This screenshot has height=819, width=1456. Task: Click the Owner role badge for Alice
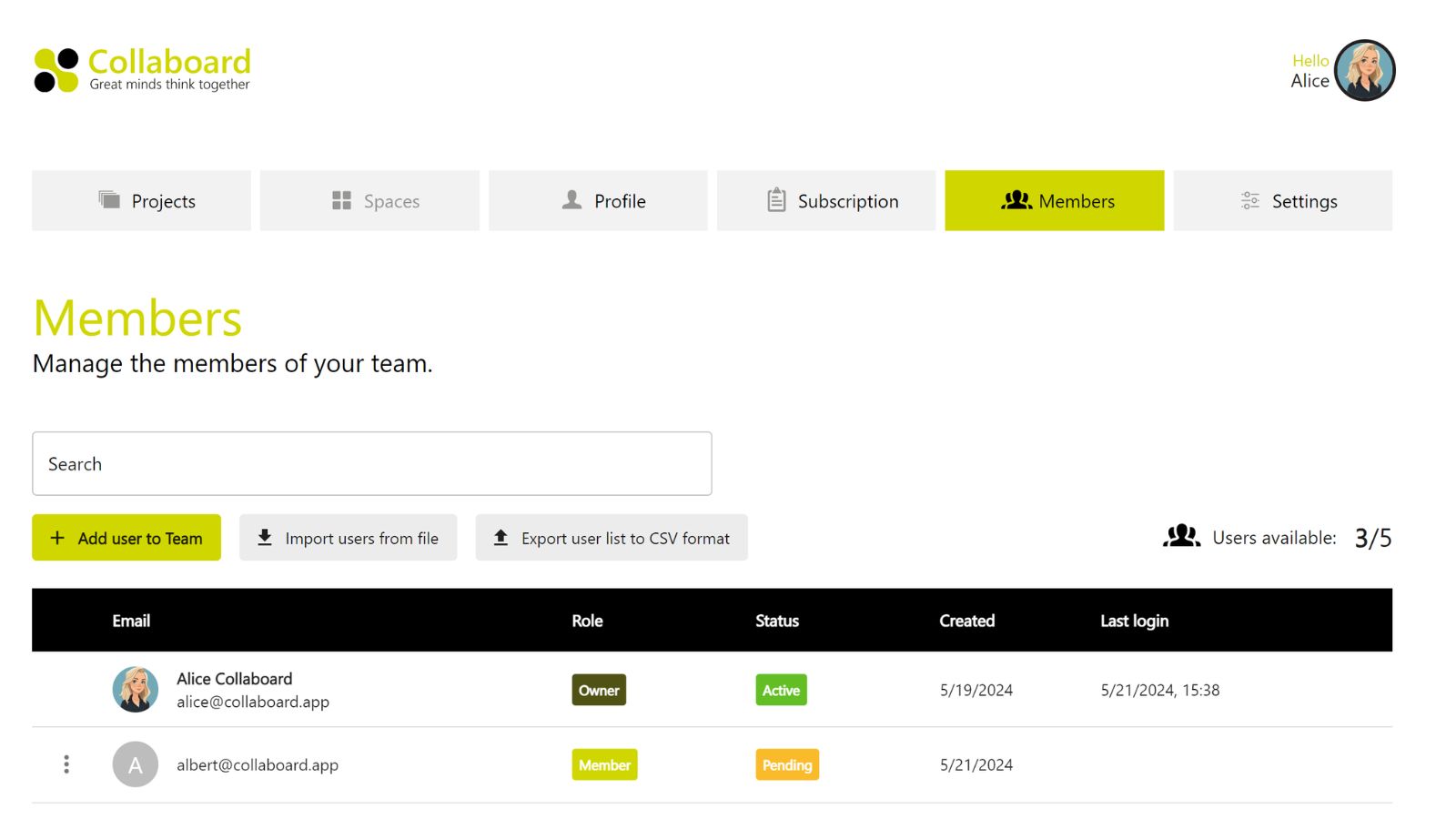click(598, 690)
